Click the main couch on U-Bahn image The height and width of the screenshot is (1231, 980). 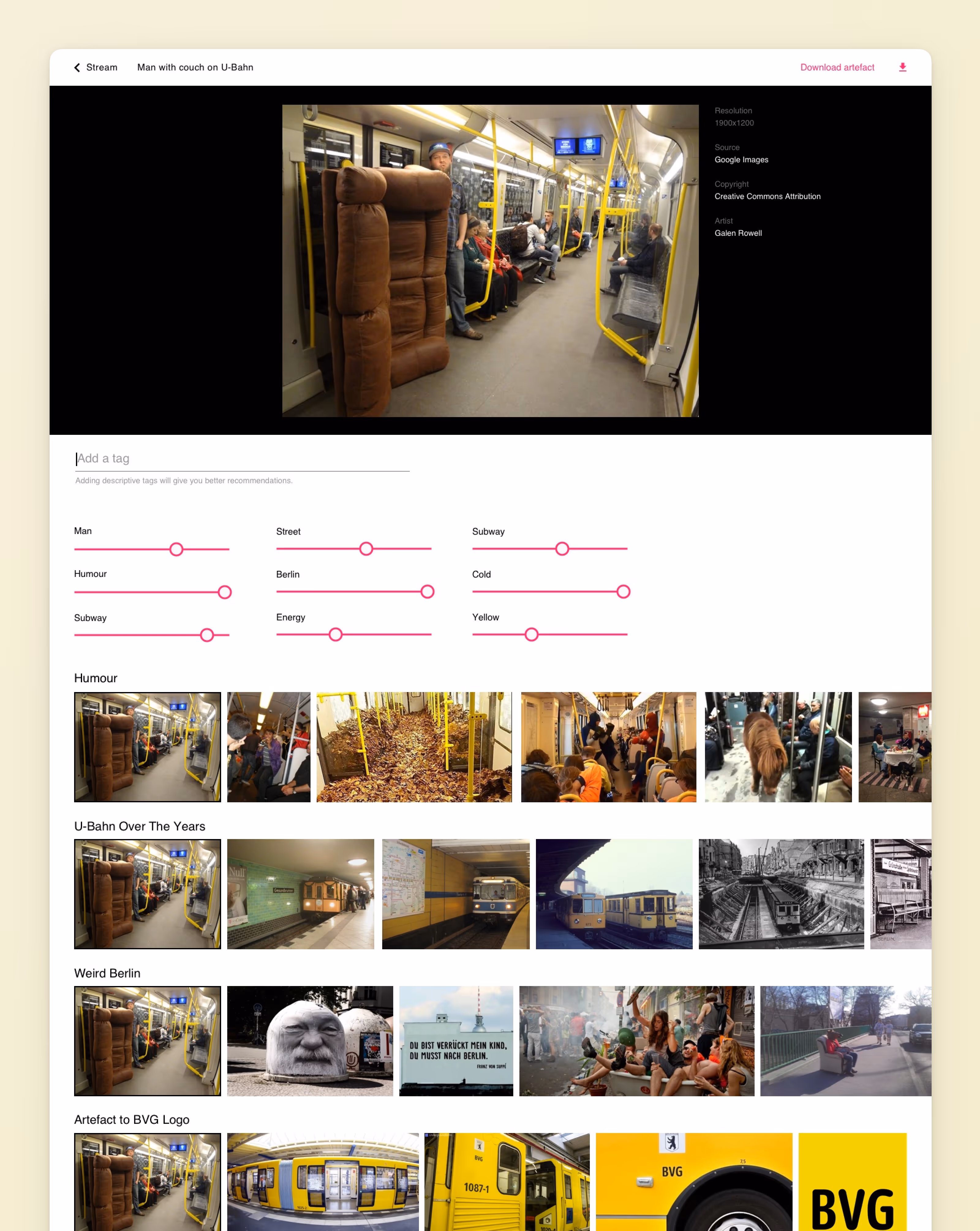pos(490,260)
